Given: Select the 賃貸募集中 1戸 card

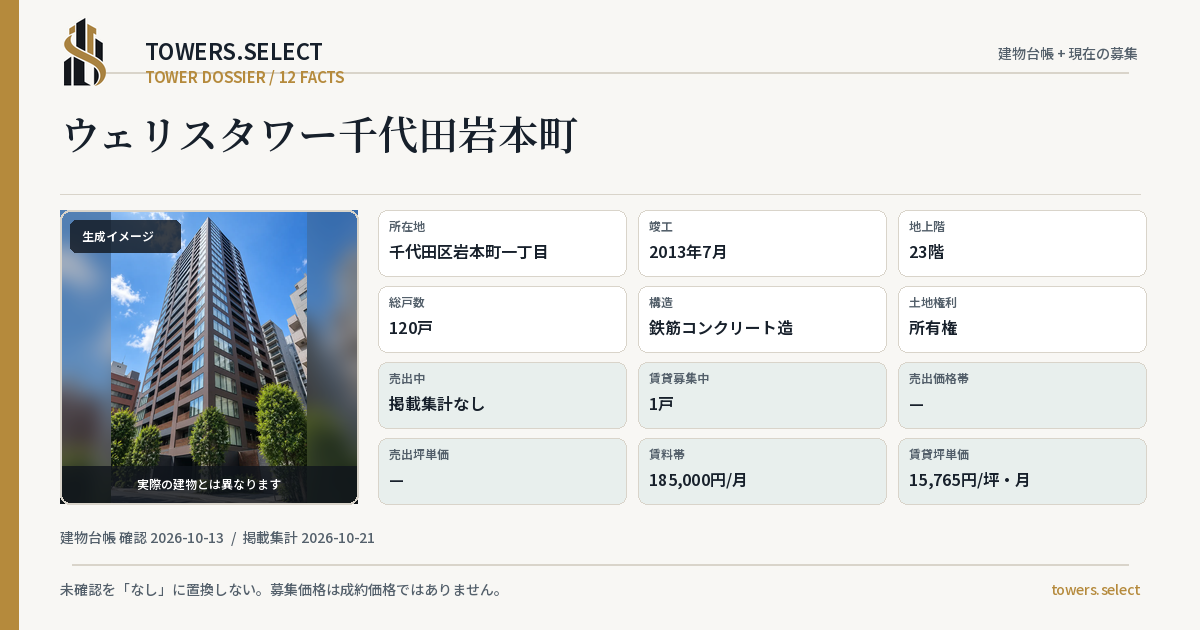Looking at the screenshot, I should 762,395.
